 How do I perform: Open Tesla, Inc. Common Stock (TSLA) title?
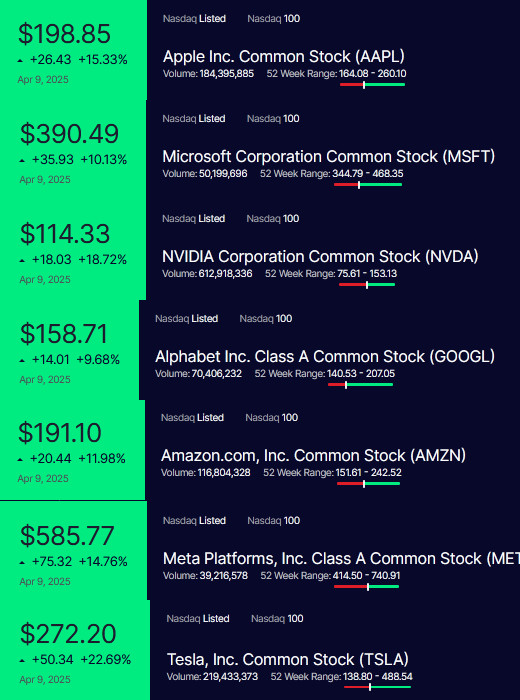click(288, 659)
